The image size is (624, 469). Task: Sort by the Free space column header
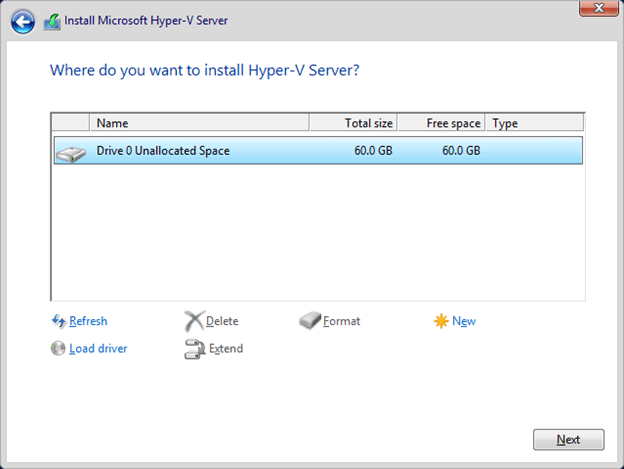[x=441, y=123]
